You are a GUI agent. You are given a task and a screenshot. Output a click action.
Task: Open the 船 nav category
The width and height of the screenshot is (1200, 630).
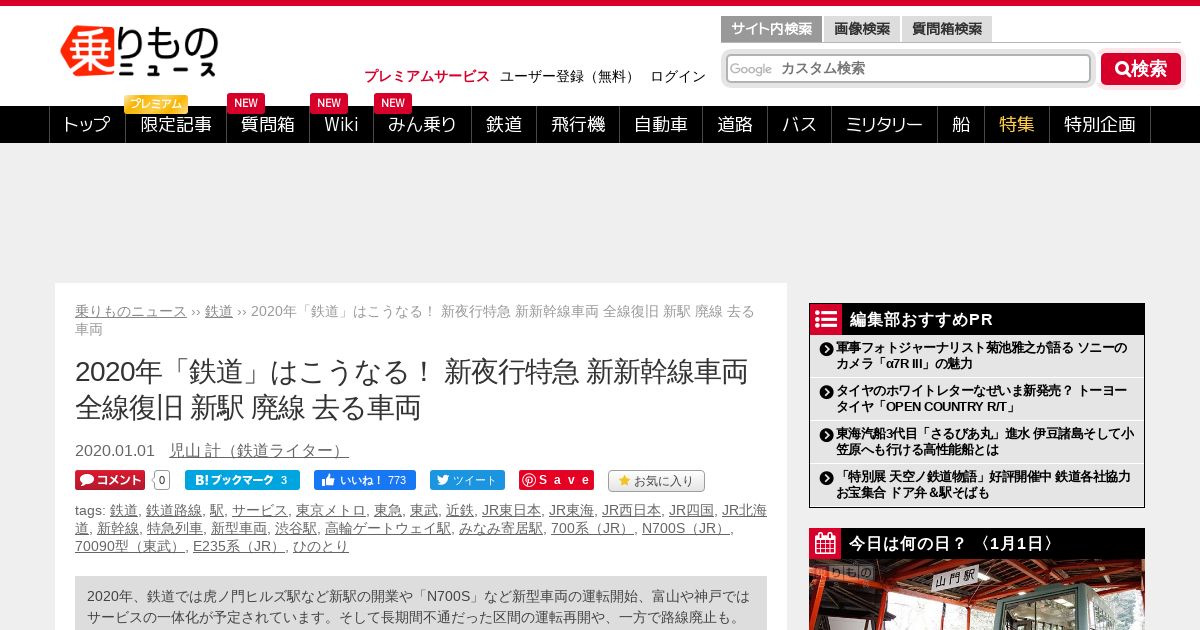pos(961,125)
